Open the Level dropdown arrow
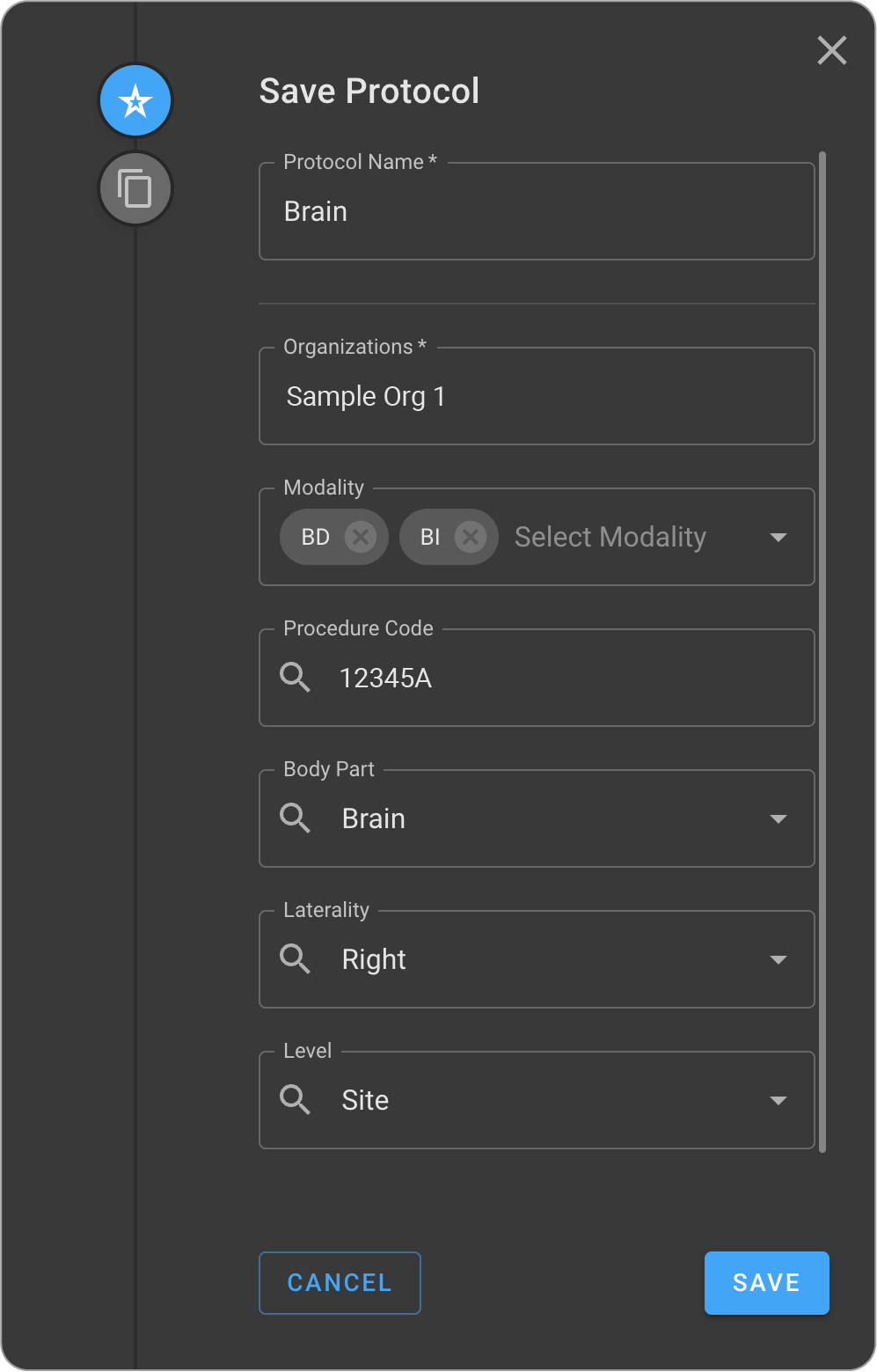This screenshot has height=1372, width=877. 778,1100
